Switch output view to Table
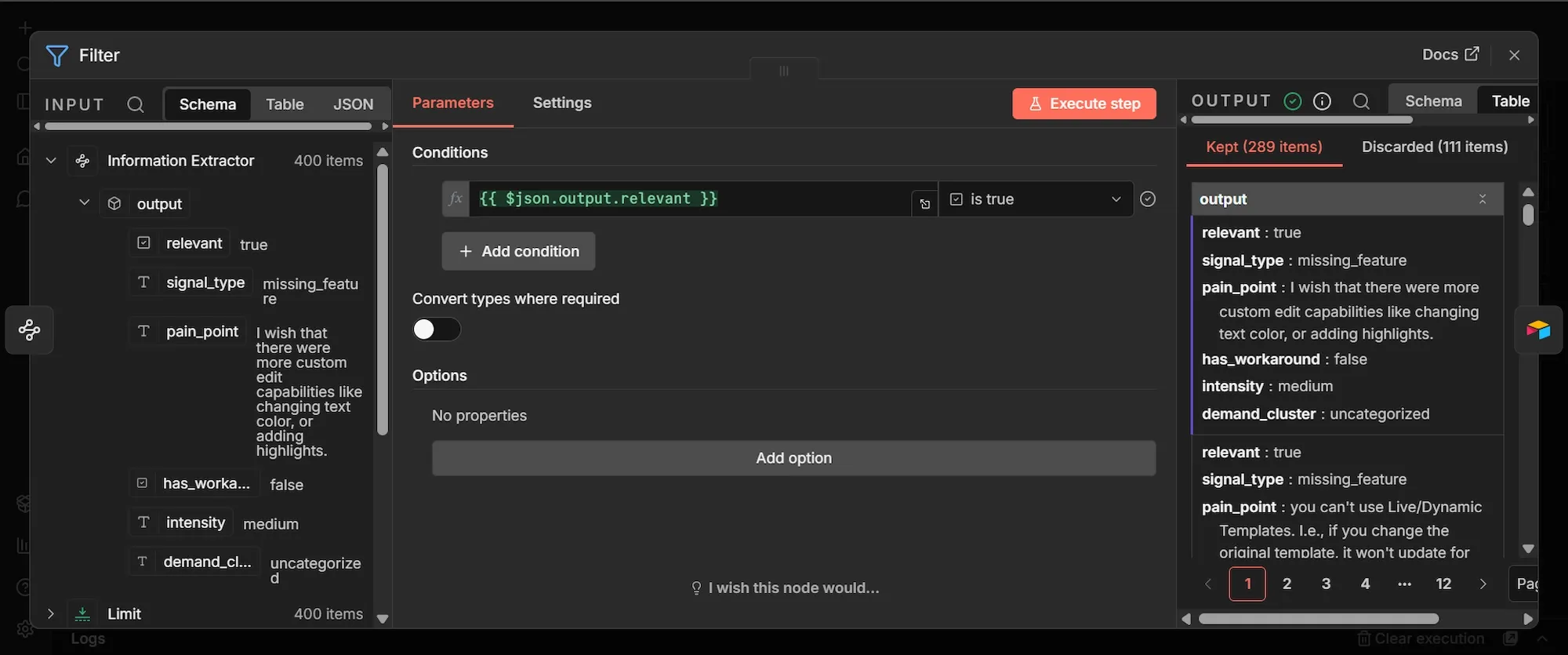This screenshot has width=1568, height=655. 1510,101
